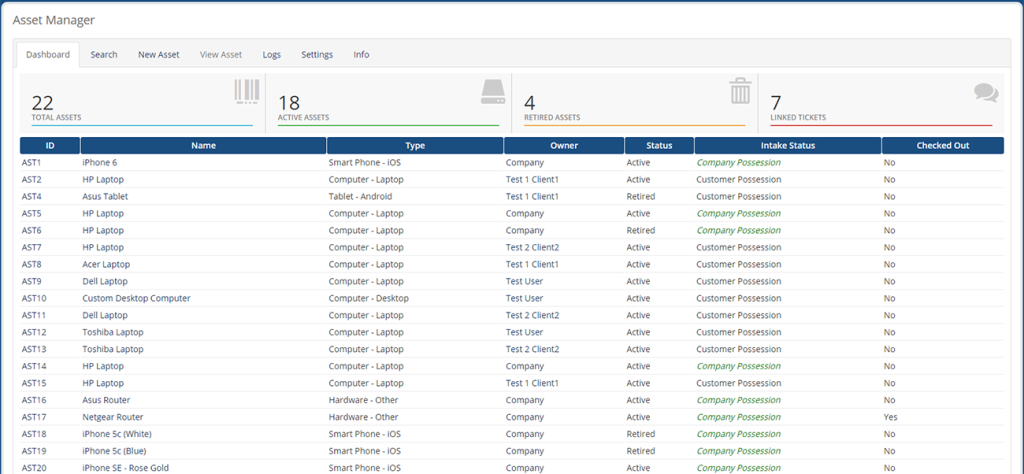Sort by the Name column header
The width and height of the screenshot is (1024, 474).
[x=203, y=146]
